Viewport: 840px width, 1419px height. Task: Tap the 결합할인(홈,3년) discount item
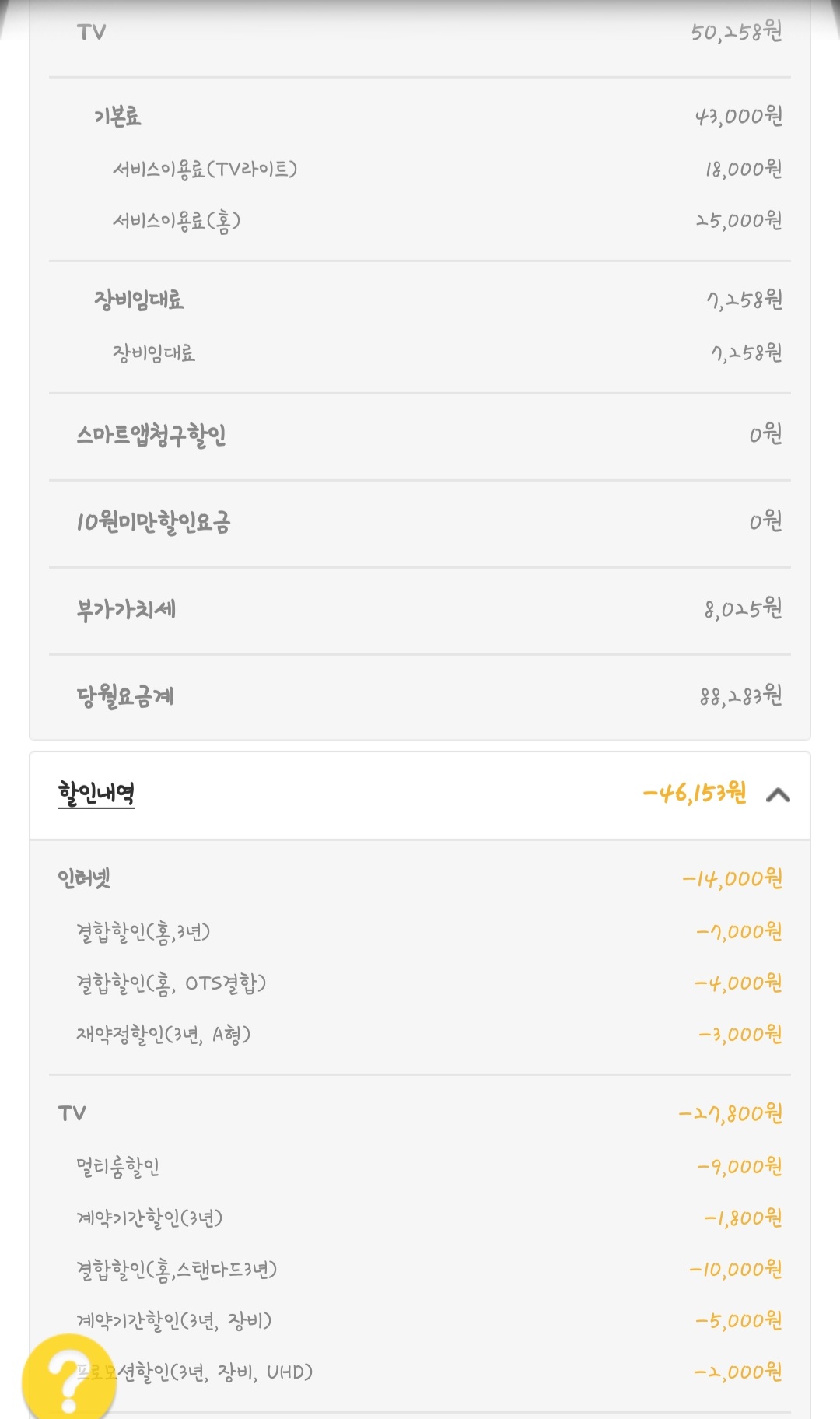tap(144, 932)
